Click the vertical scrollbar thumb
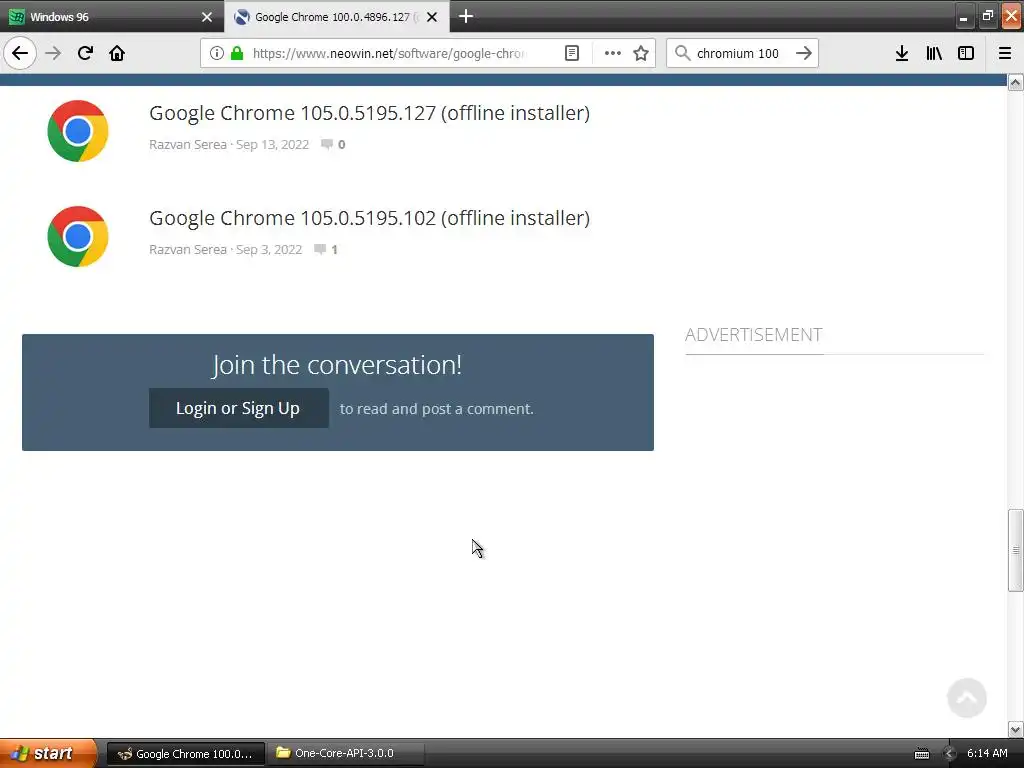 pyautogui.click(x=1016, y=550)
